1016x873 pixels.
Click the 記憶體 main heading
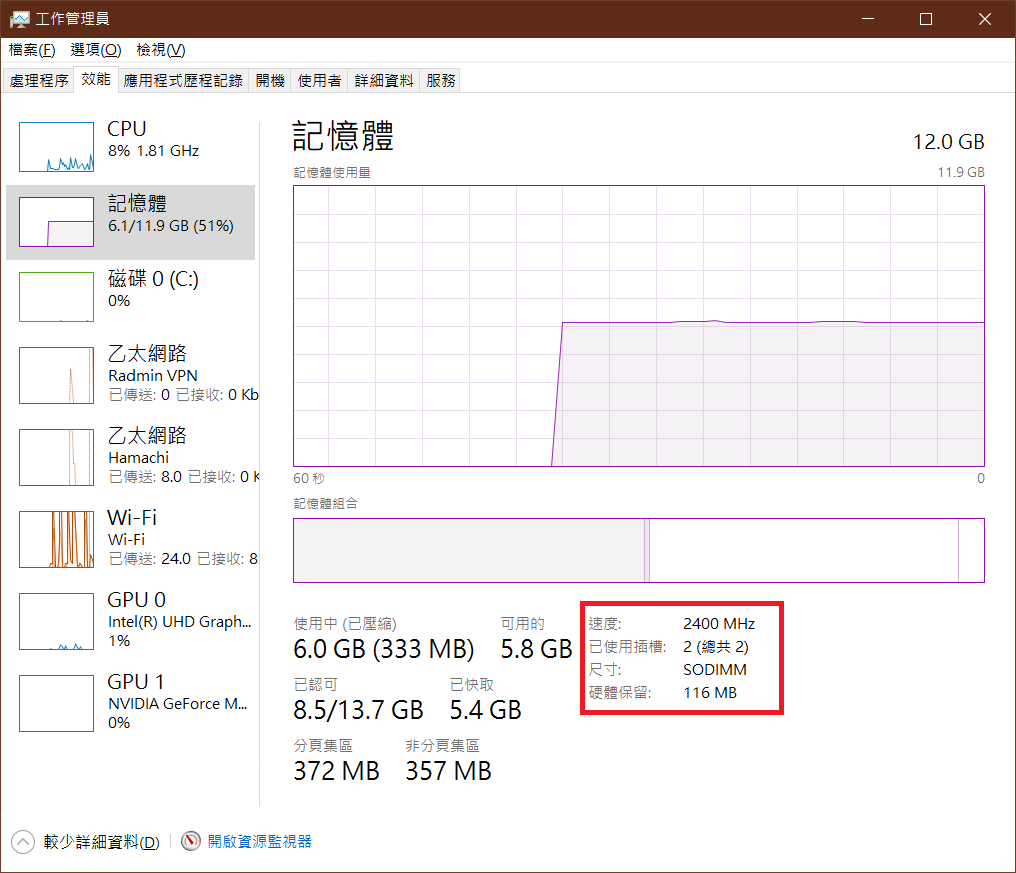(343, 136)
